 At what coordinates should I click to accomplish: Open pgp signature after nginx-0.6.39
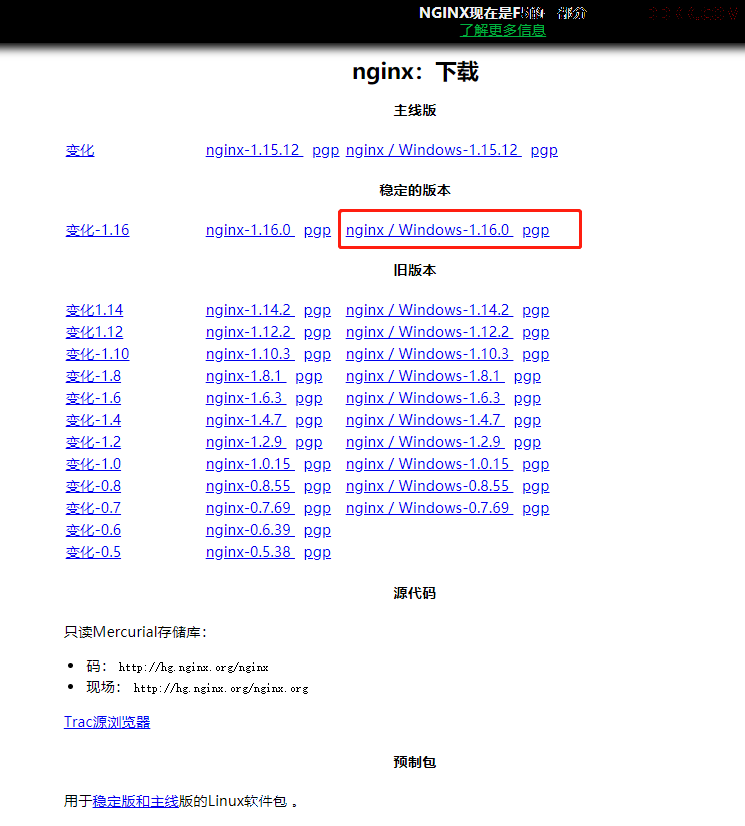click(317, 530)
